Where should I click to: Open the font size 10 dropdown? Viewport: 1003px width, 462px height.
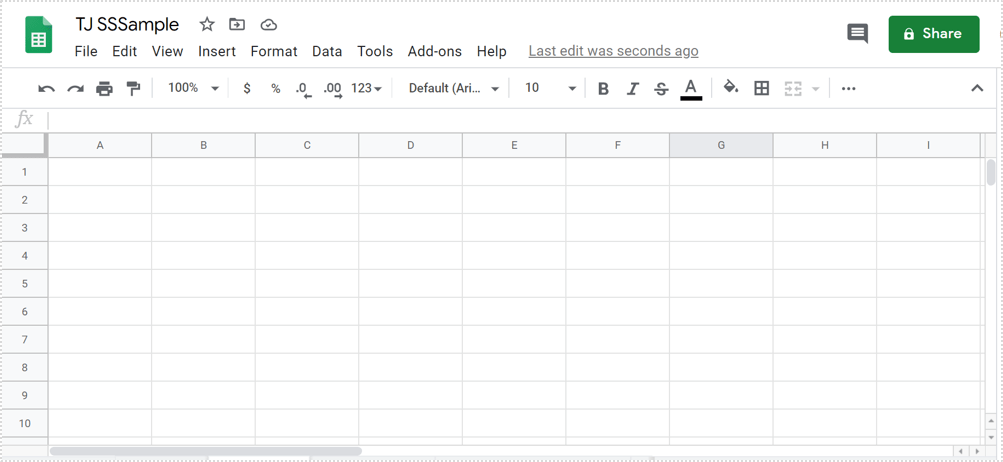550,88
